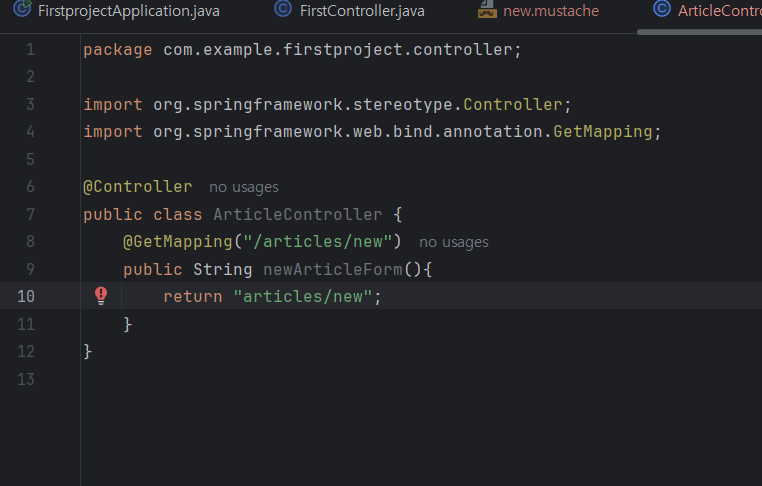Click line number 13 in the gutter

click(x=26, y=379)
